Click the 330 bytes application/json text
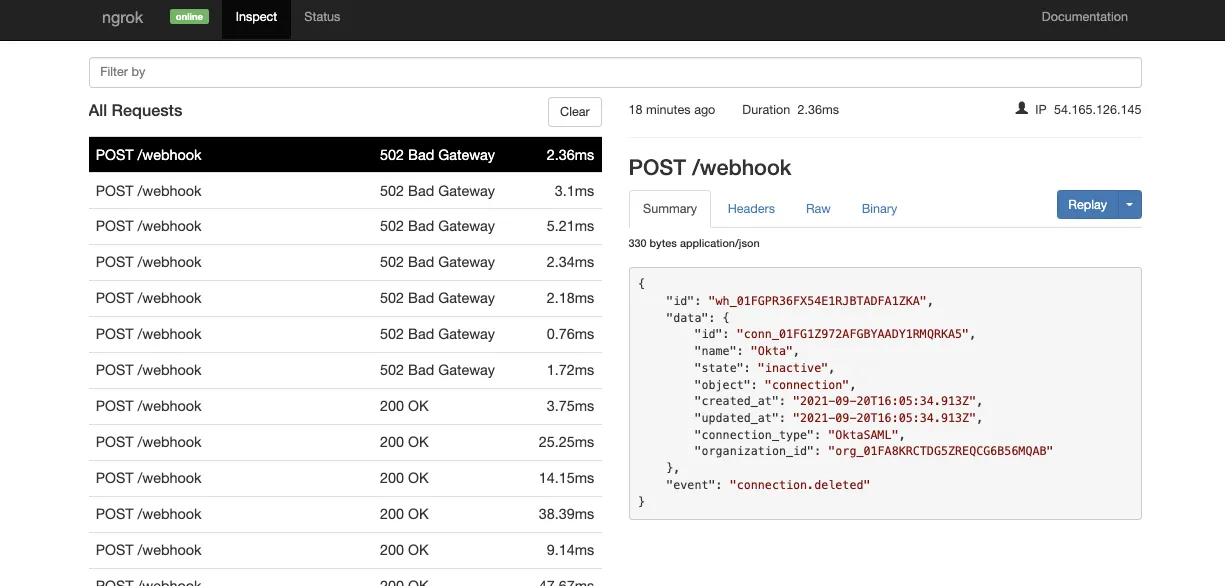 694,243
